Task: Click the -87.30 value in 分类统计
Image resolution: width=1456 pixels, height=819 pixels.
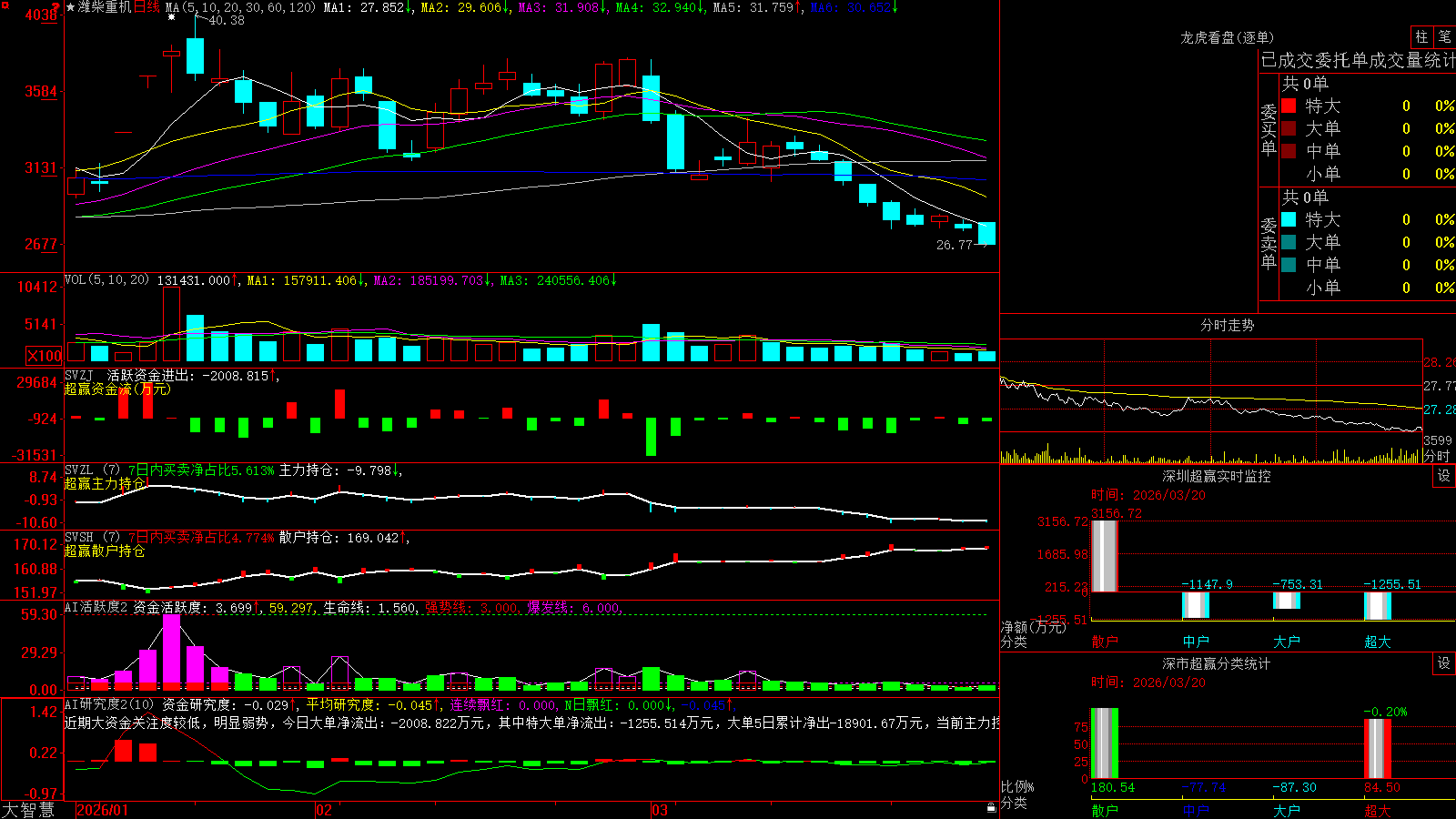Action: coord(1294,787)
